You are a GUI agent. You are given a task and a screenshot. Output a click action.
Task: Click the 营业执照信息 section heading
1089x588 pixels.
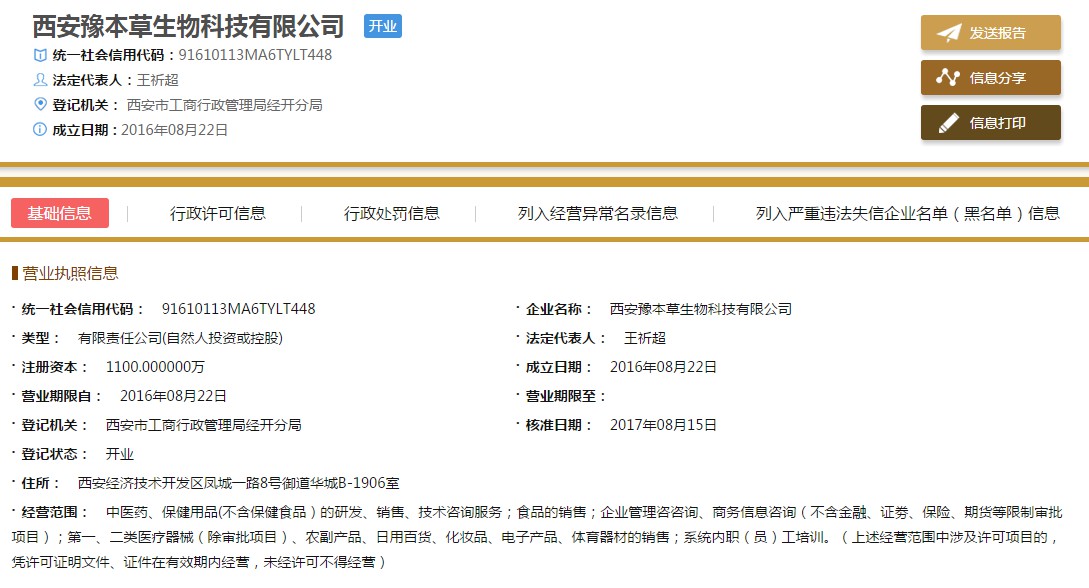[70, 273]
